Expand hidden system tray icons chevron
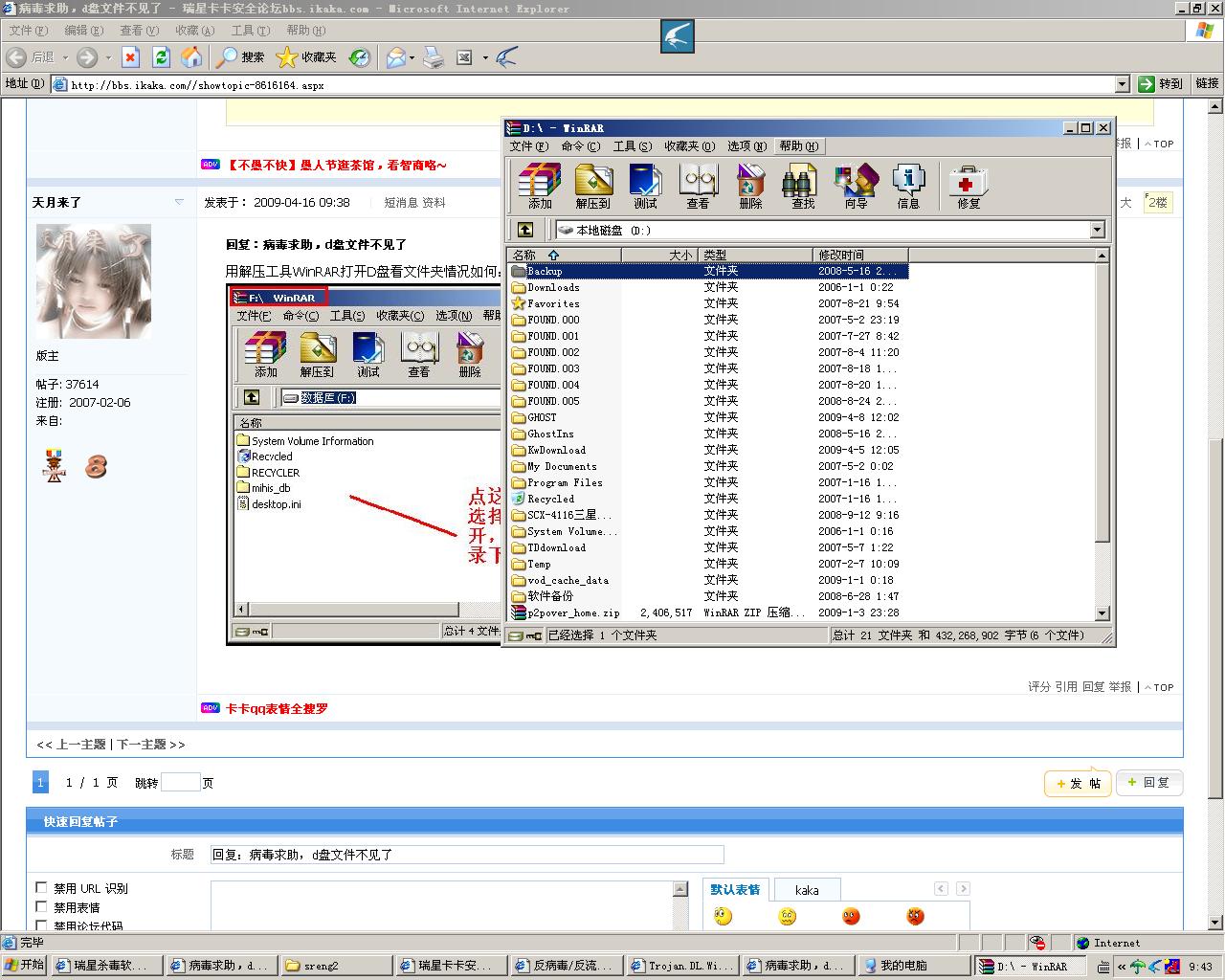This screenshot has width=1225, height=980. coord(1122,967)
